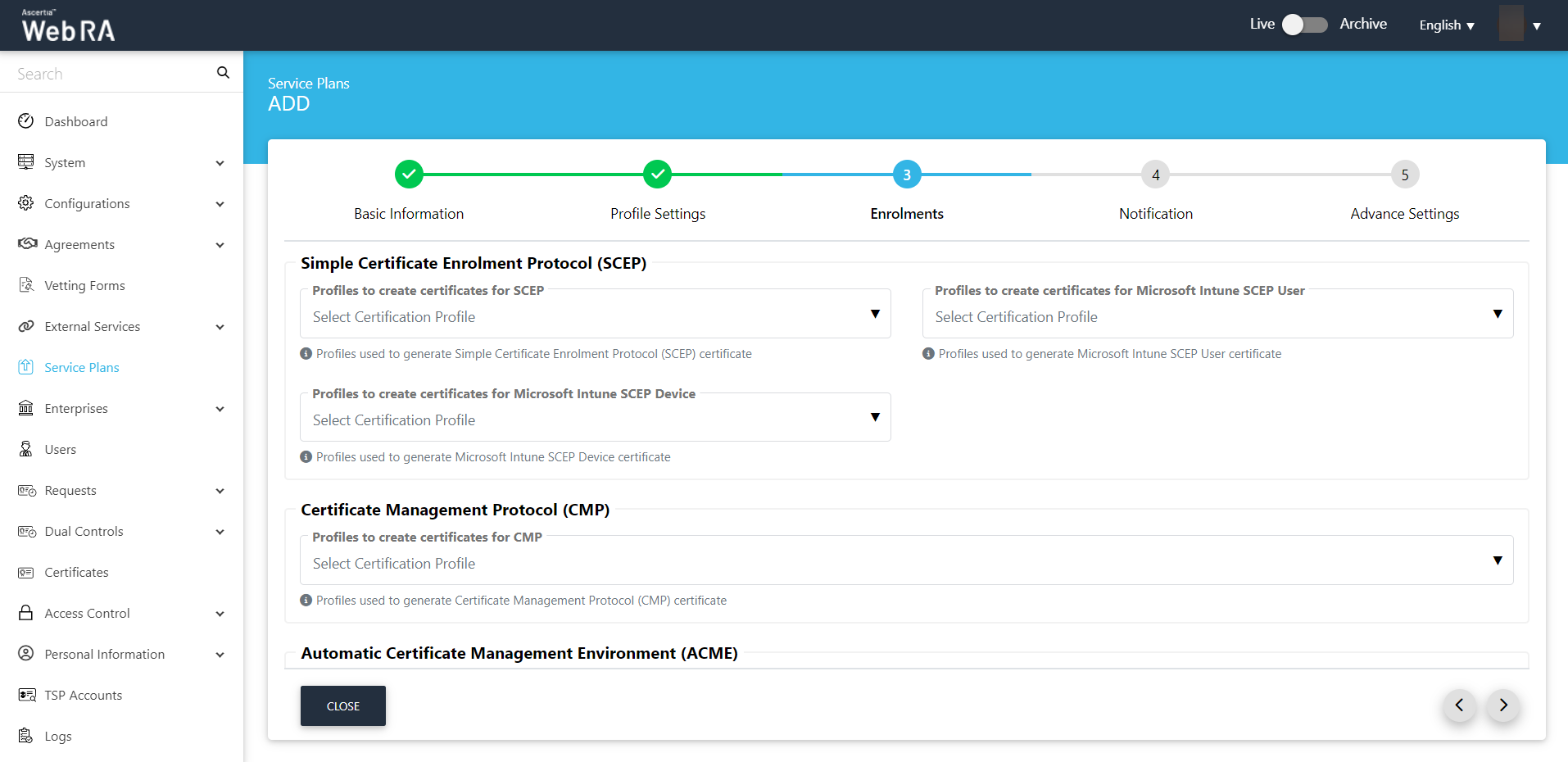This screenshot has height=762, width=1568.
Task: Open Dashboard via its gauge icon
Action: click(x=26, y=121)
